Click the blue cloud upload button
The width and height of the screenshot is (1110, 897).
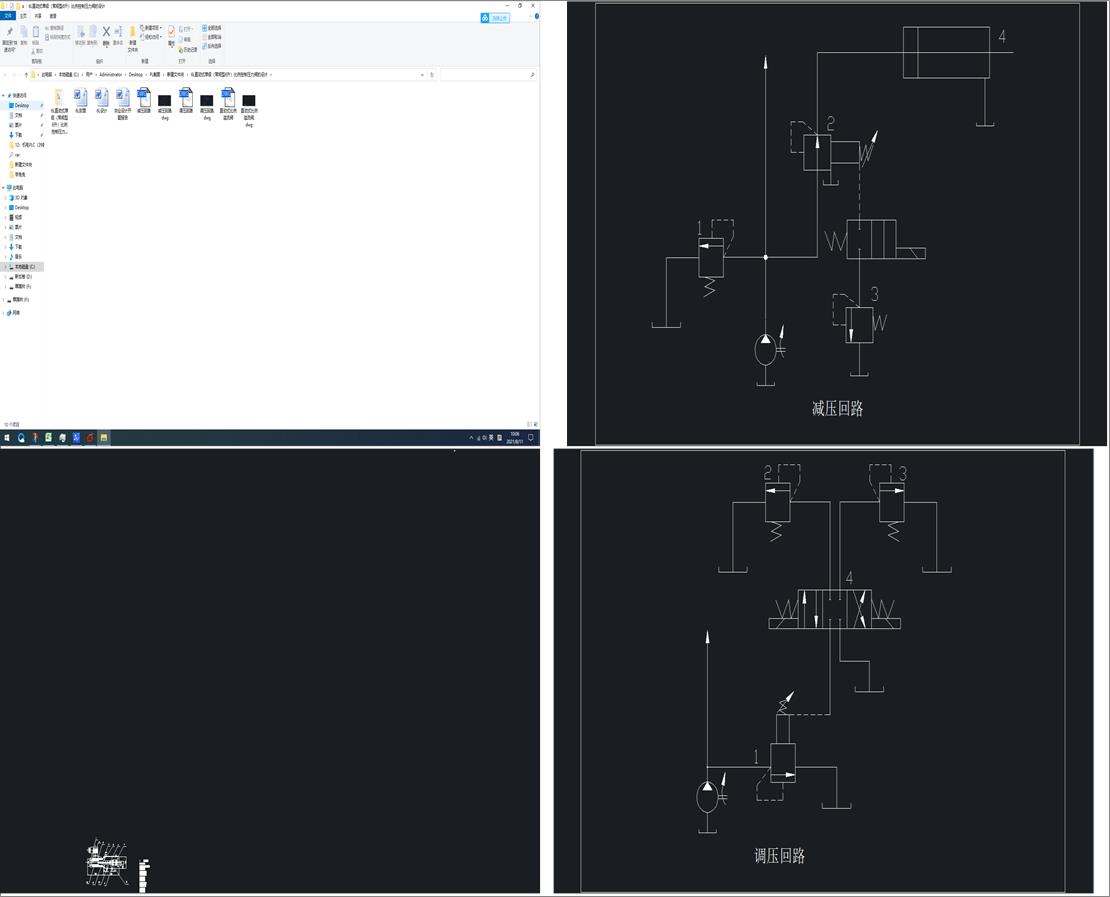[495, 18]
